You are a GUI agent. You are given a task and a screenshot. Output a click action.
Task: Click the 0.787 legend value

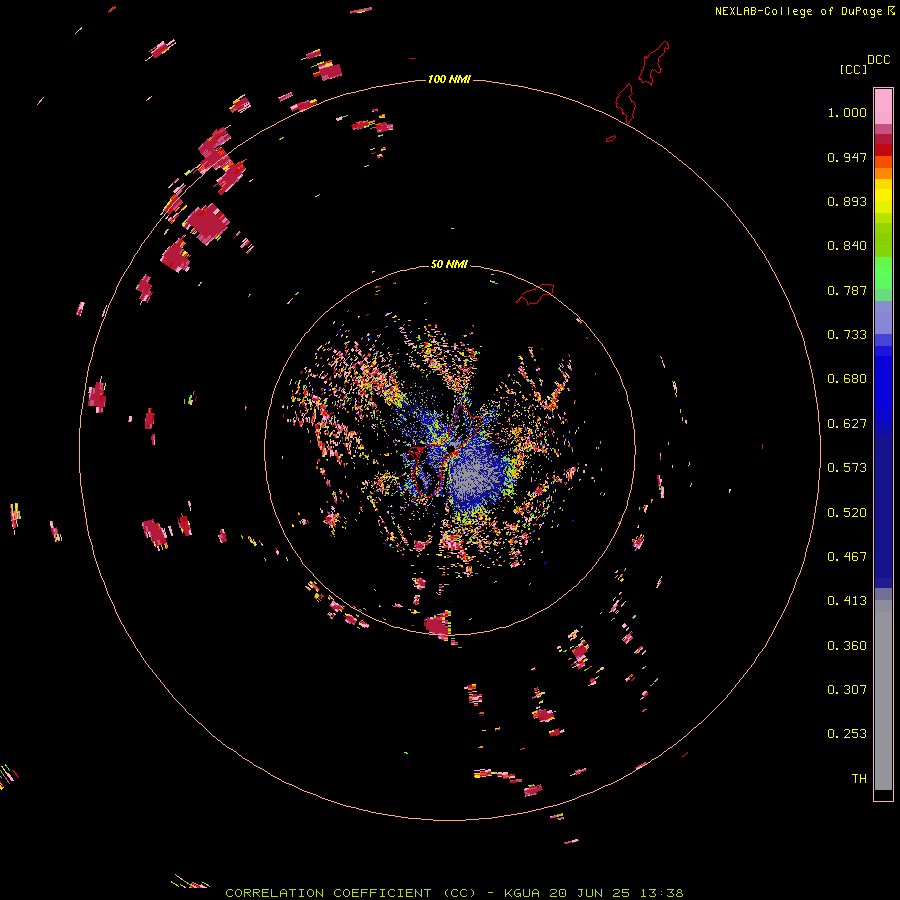click(847, 290)
